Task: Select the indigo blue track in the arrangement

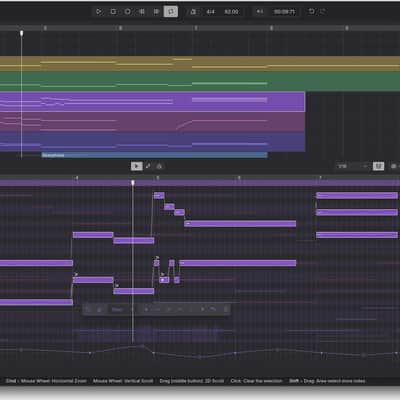Action: click(152, 142)
